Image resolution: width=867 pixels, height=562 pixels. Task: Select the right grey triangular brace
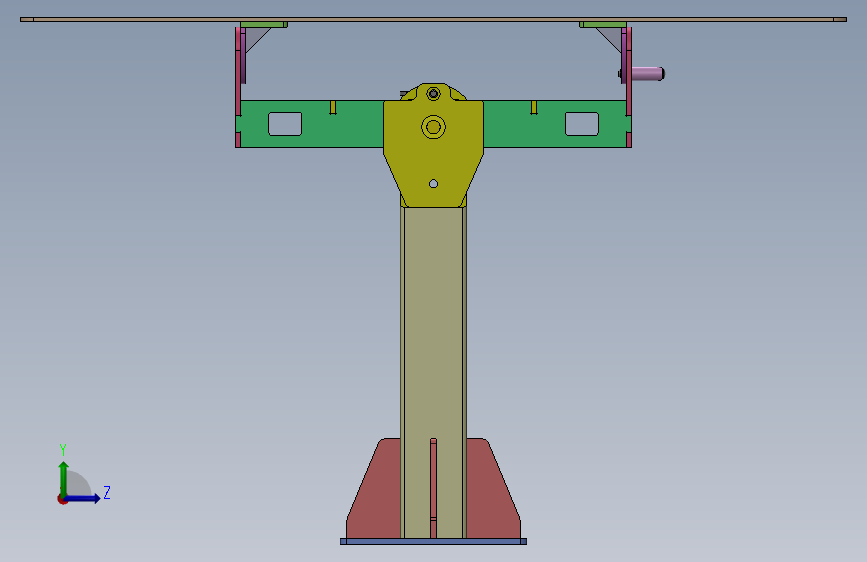[613, 38]
